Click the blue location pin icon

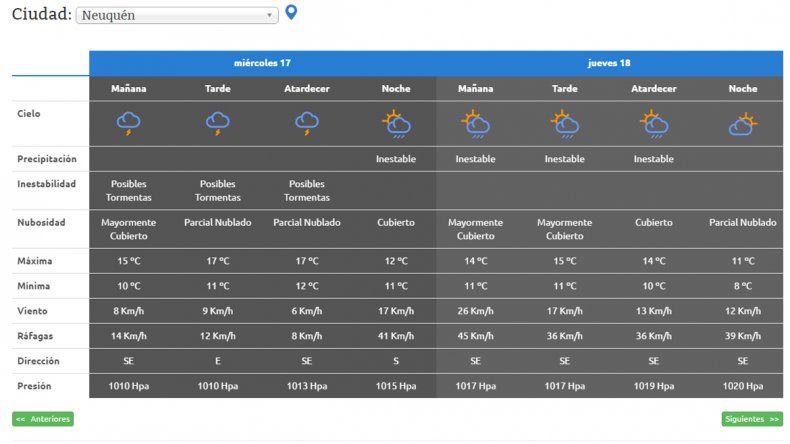click(291, 13)
